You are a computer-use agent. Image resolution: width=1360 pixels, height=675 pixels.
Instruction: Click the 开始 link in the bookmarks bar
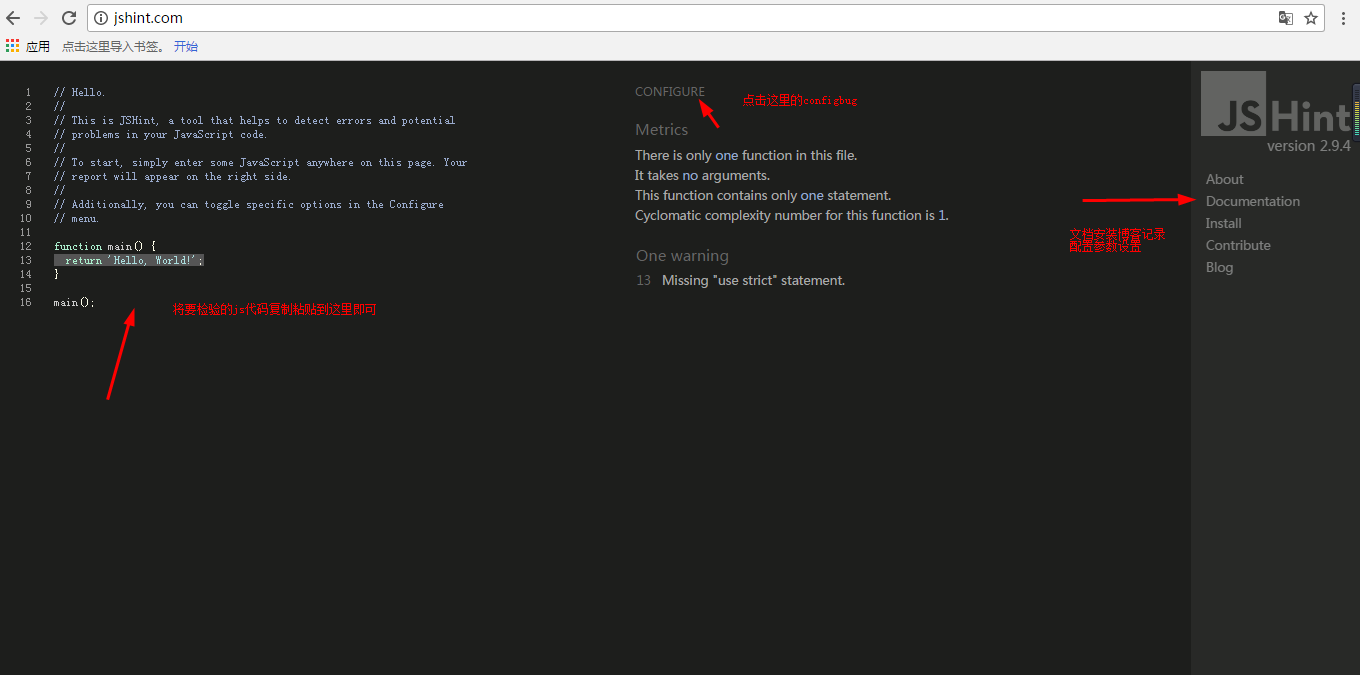click(x=186, y=46)
